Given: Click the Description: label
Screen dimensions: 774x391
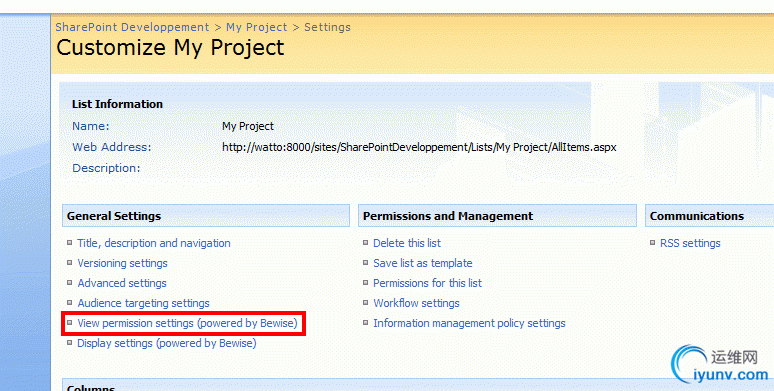Looking at the screenshot, I should [106, 168].
